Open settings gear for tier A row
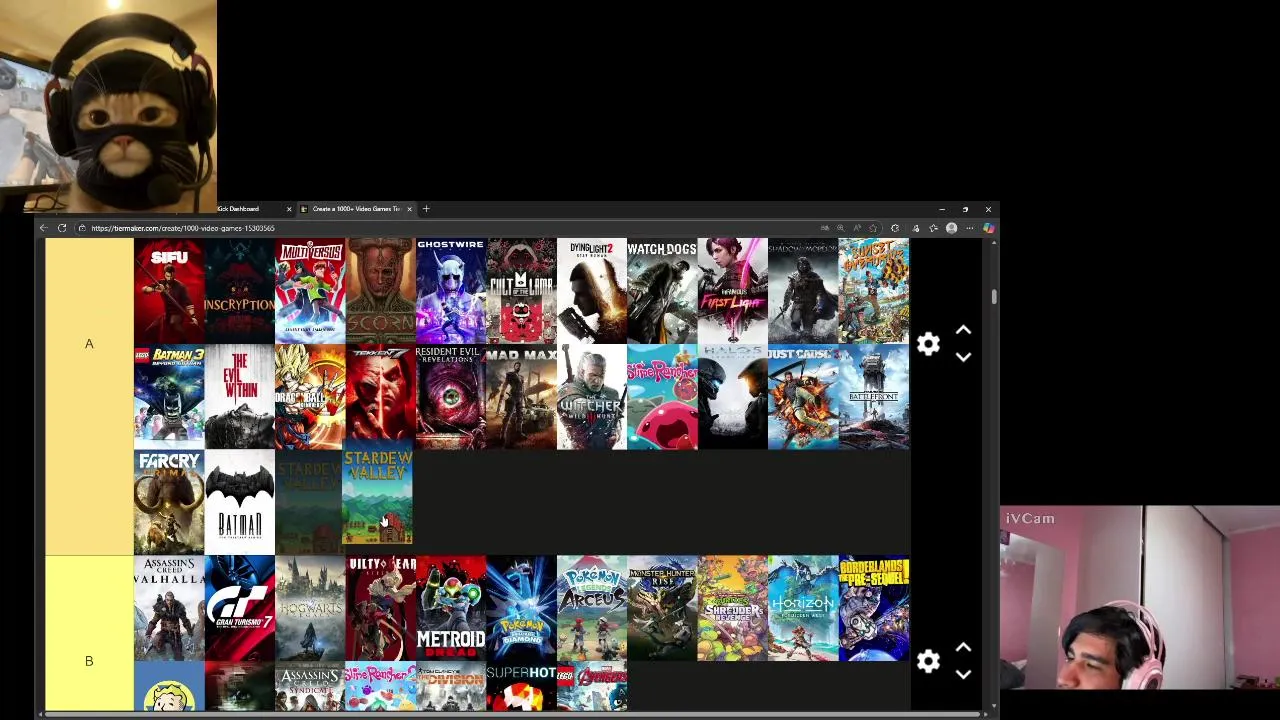1280x720 pixels. (928, 344)
